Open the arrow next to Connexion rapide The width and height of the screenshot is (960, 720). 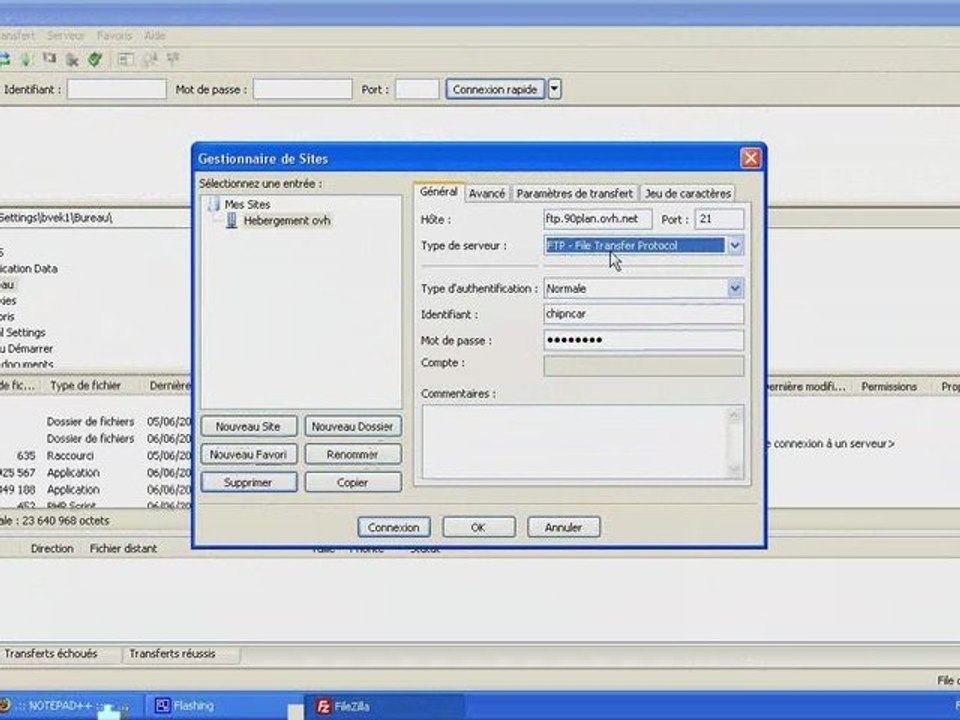point(554,89)
